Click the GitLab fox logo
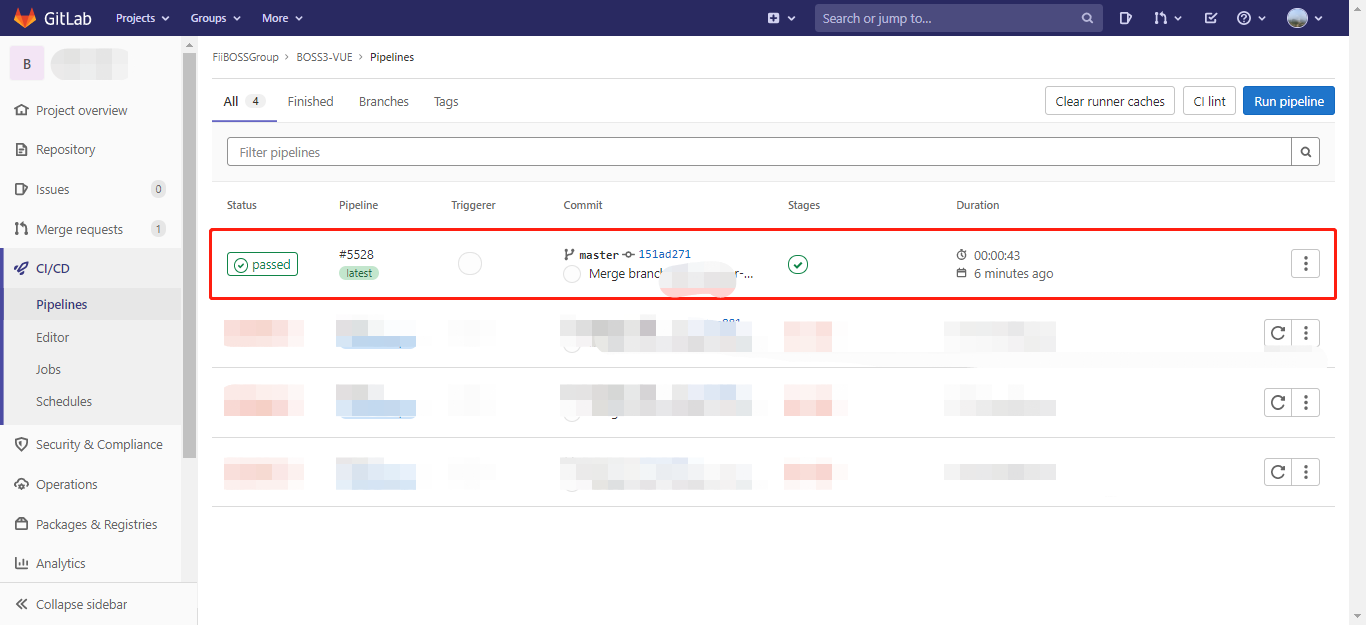Screen dimensions: 1366x625 pyautogui.click(x=25, y=17)
